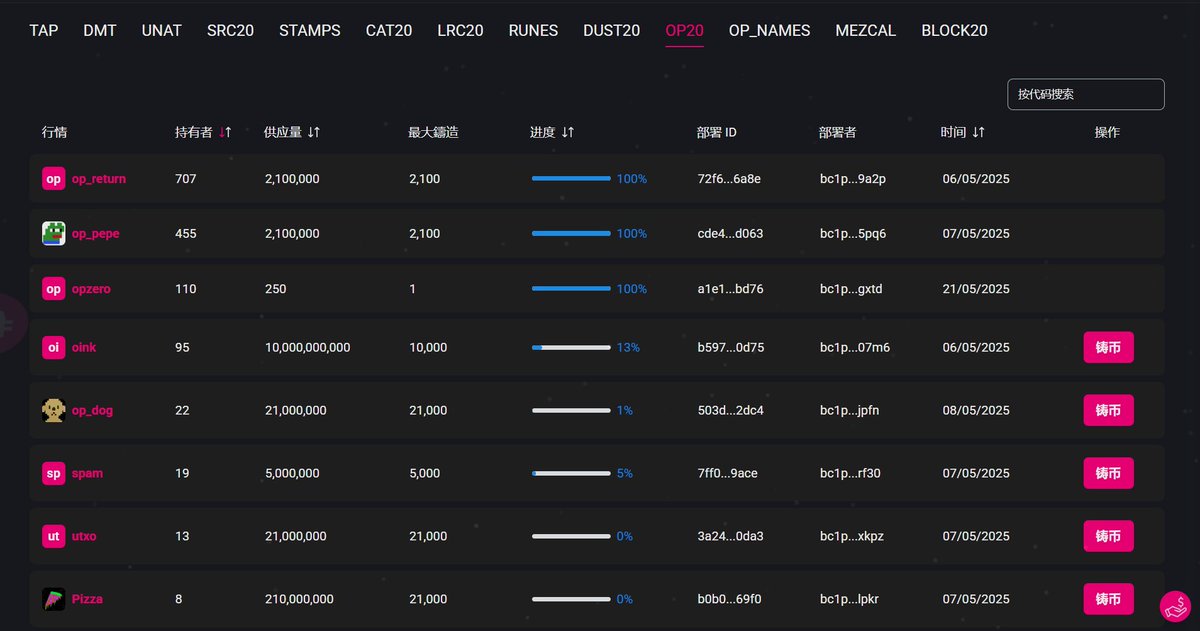This screenshot has height=631, width=1200.
Task: Open the MEZCAL tab
Action: tap(866, 31)
